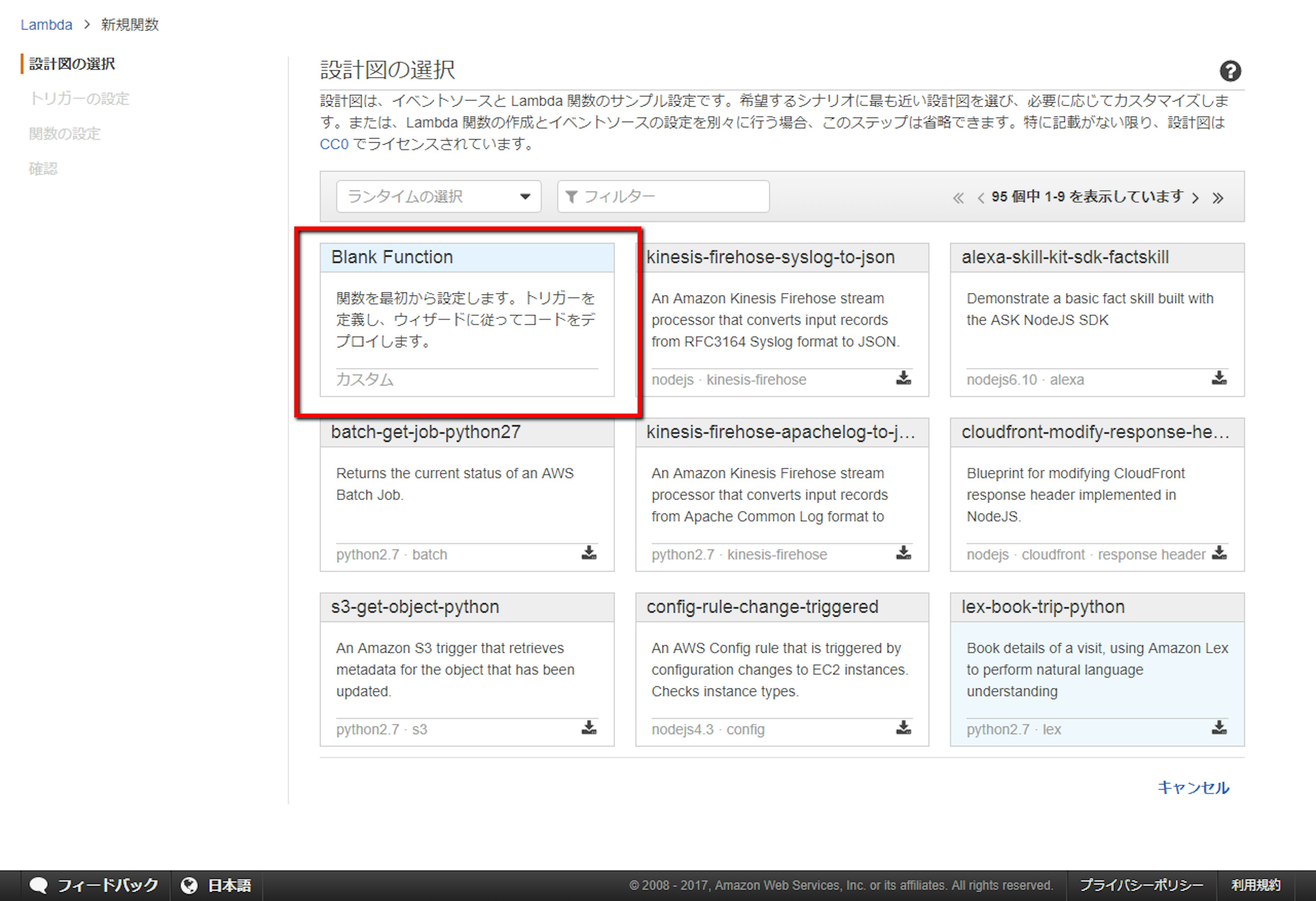Click download icon on batch-get-job-python27 card
The image size is (1316, 901).
pyautogui.click(x=589, y=553)
